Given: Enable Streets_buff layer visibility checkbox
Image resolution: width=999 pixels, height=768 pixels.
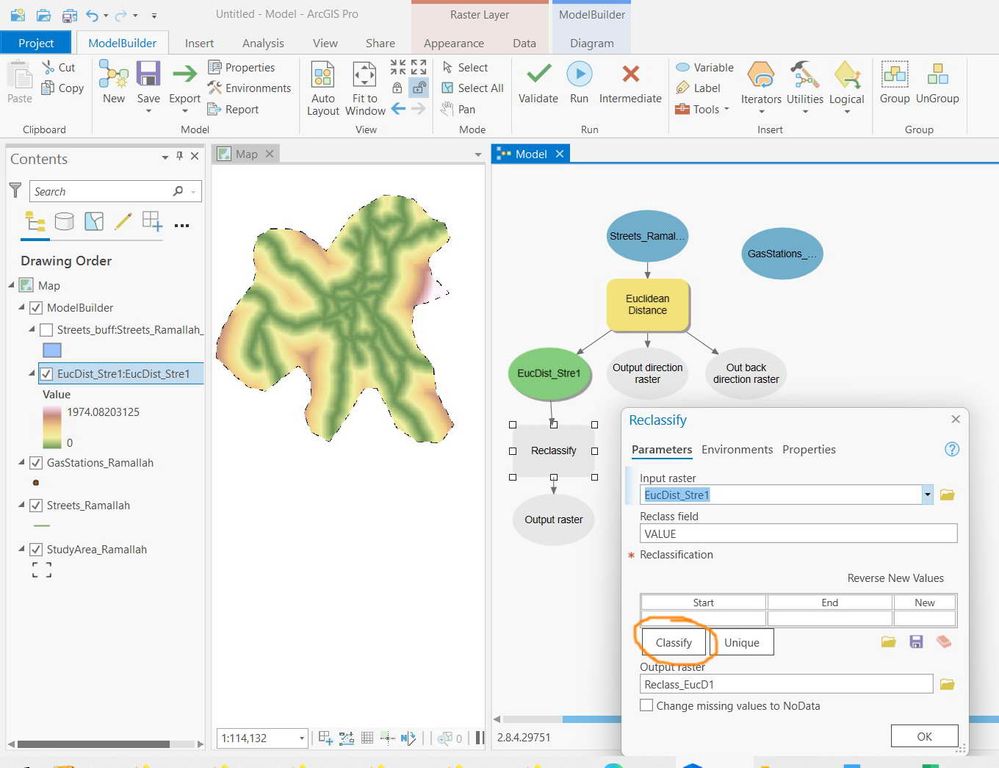Looking at the screenshot, I should point(46,330).
